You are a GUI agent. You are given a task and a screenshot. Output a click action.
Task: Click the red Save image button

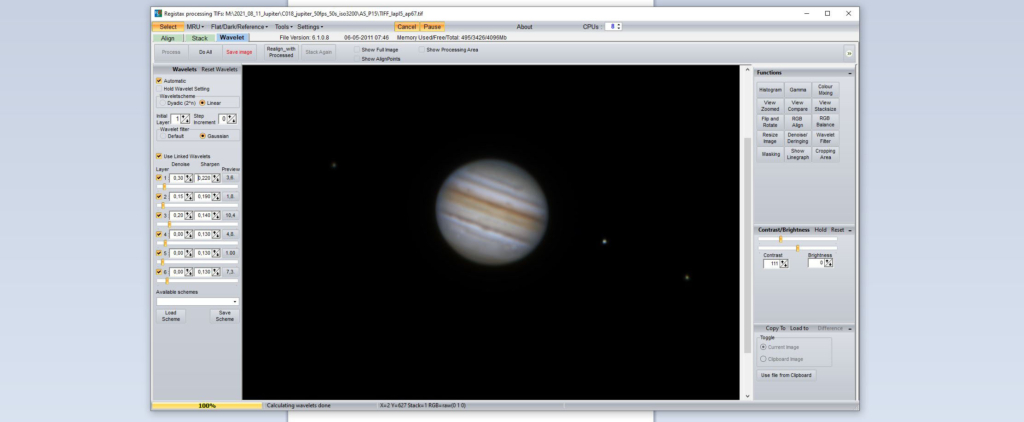coord(239,52)
